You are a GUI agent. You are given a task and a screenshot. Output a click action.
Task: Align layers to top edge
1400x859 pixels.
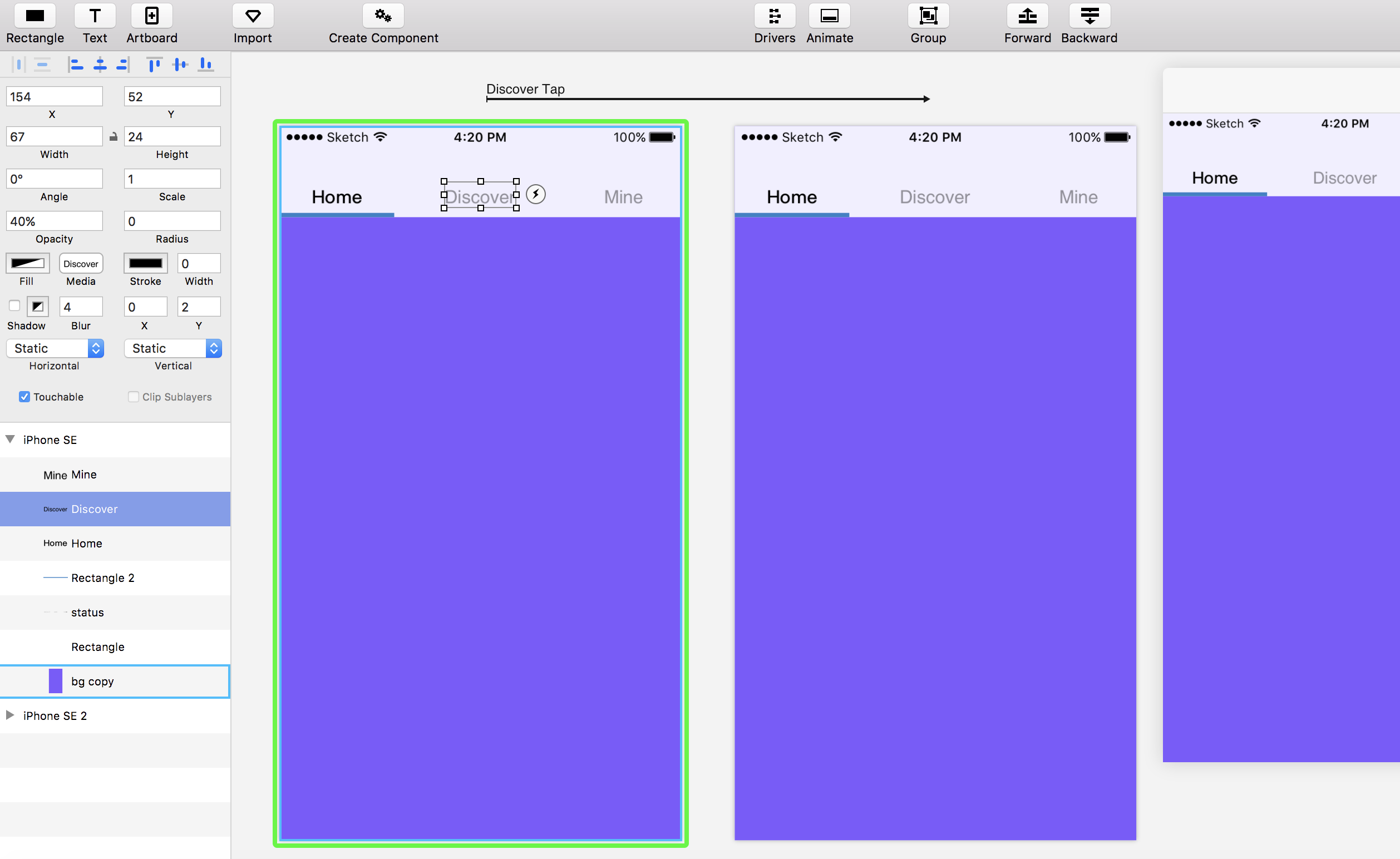click(154, 65)
